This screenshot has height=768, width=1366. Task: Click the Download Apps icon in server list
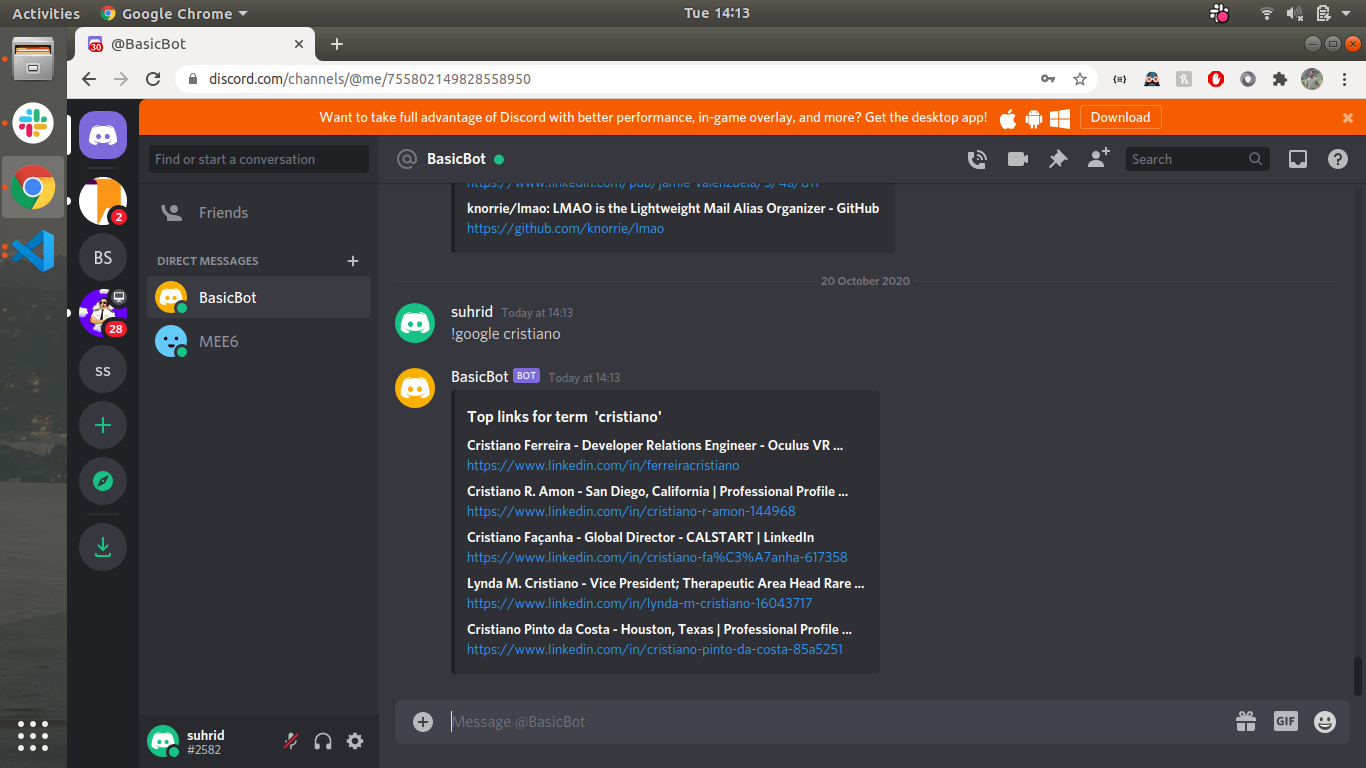tap(103, 547)
